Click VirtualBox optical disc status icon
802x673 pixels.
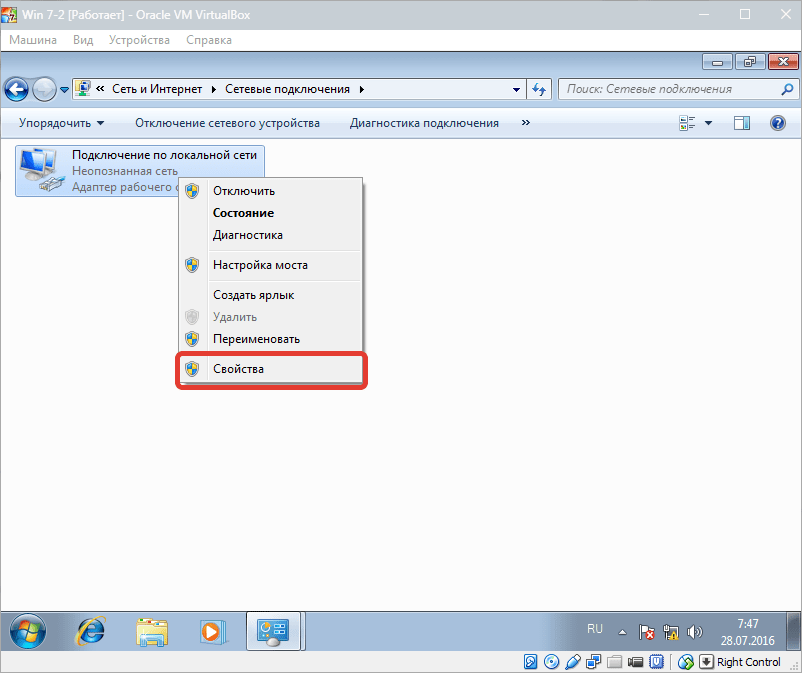click(551, 662)
